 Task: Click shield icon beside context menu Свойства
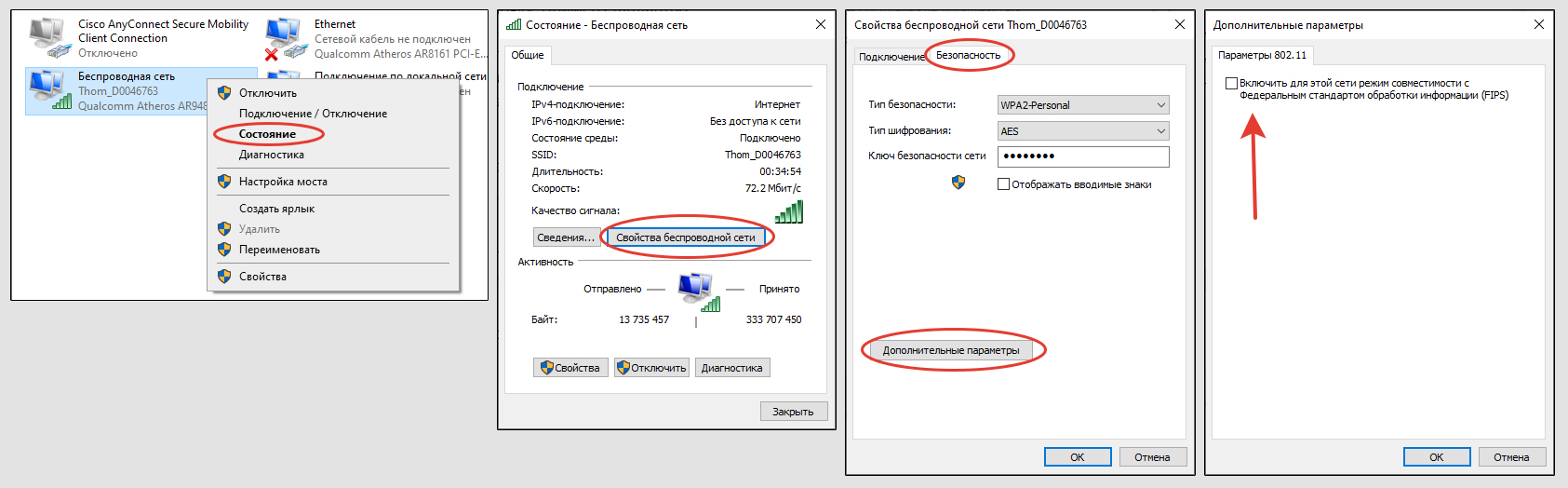coord(224,277)
